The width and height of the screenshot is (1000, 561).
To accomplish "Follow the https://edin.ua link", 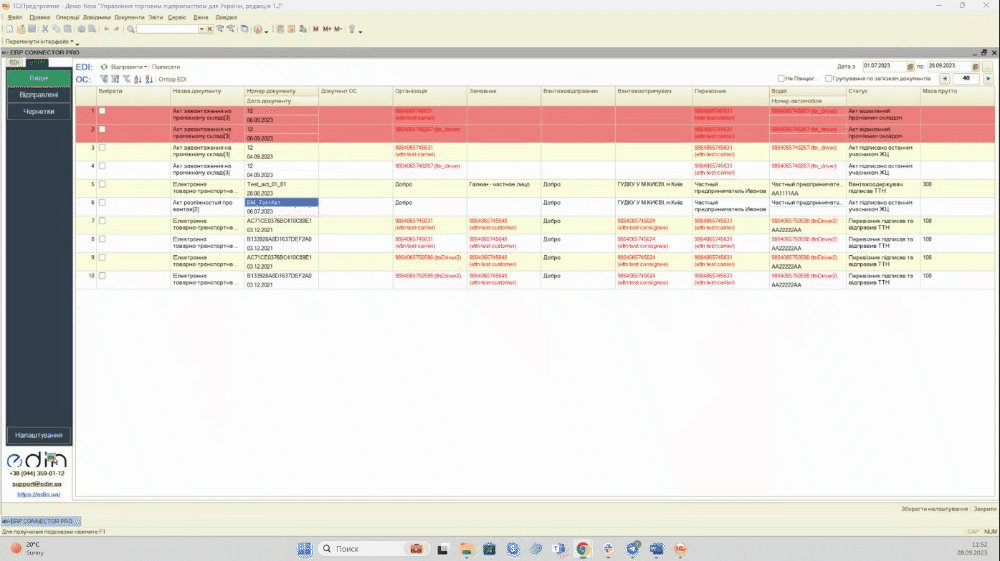I will pyautogui.click(x=38, y=494).
